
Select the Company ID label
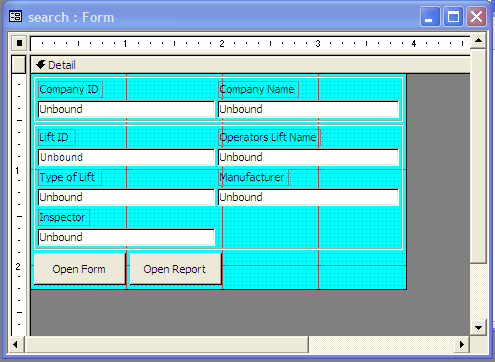point(70,89)
